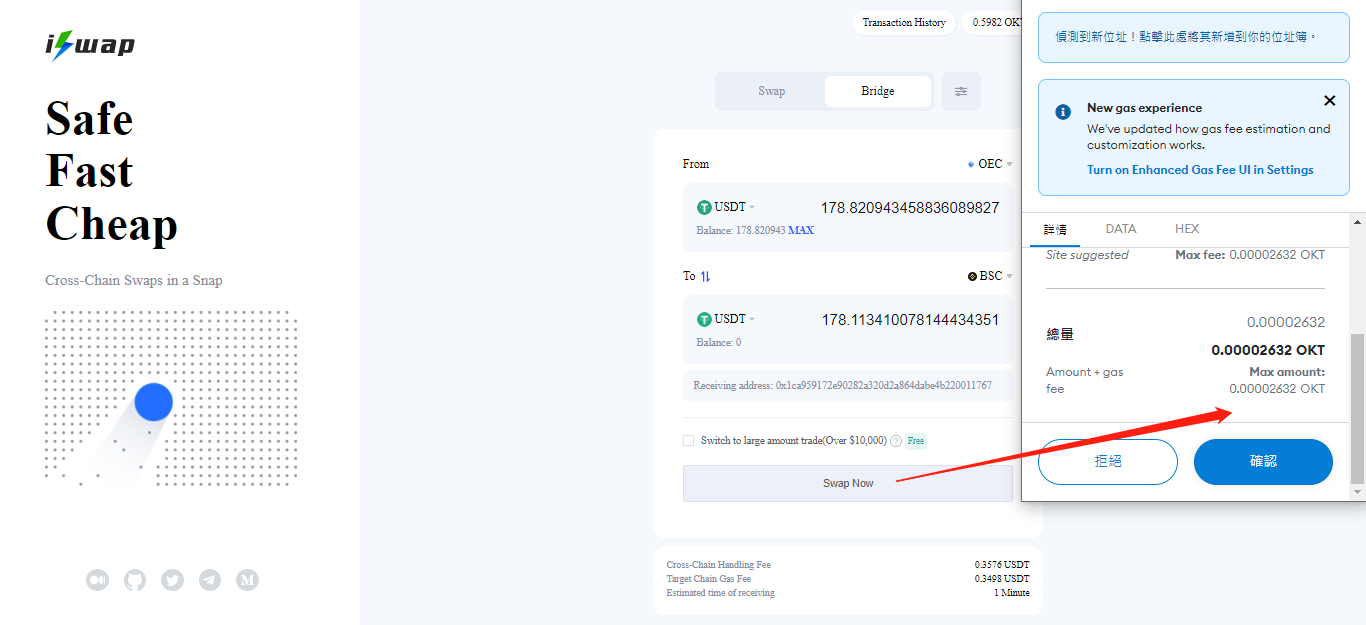Viewport: 1366px width, 625px height.
Task: Open the BSC target chain dropdown
Action: pyautogui.click(x=990, y=276)
